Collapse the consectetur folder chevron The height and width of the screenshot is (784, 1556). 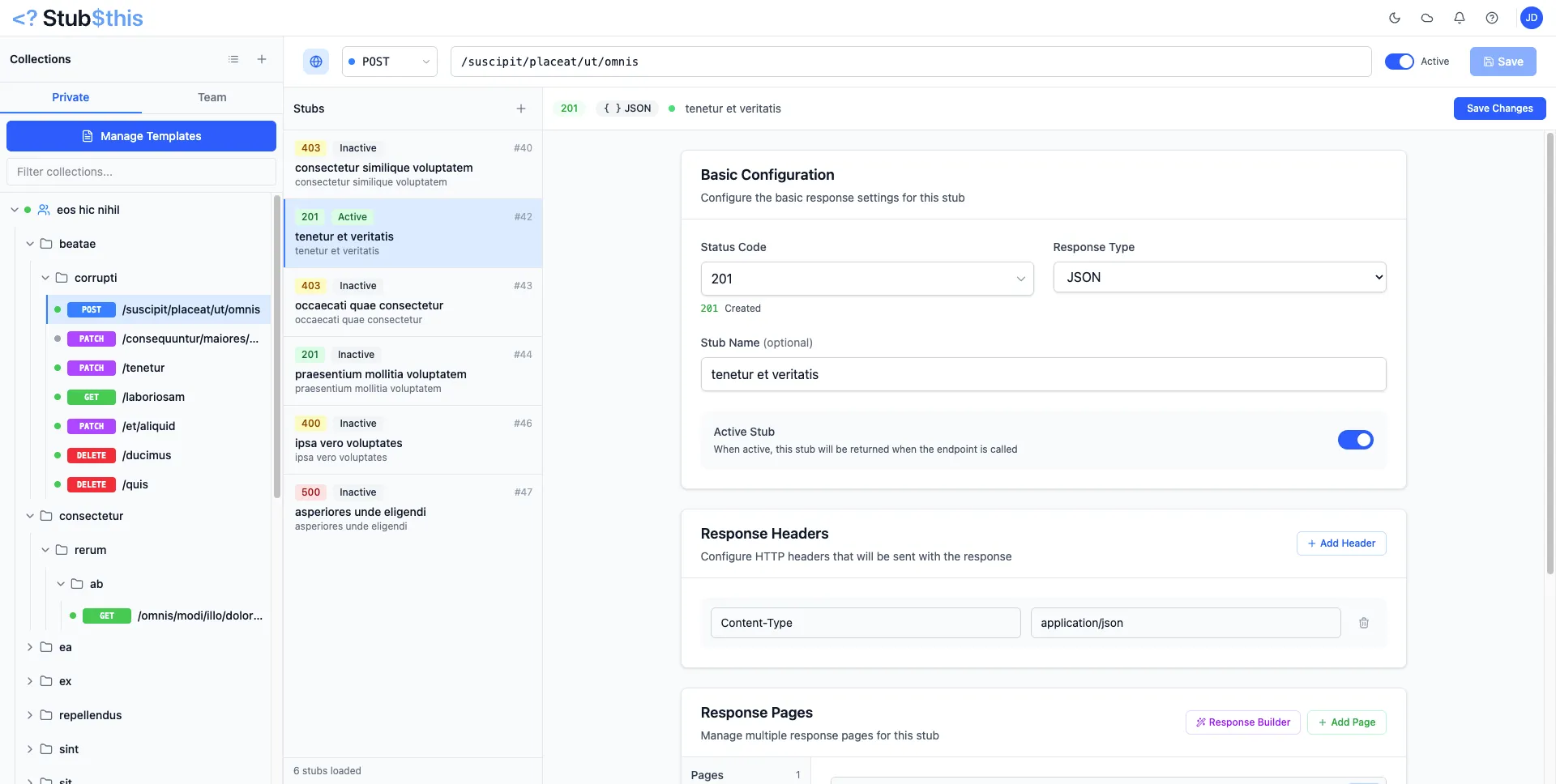30,516
